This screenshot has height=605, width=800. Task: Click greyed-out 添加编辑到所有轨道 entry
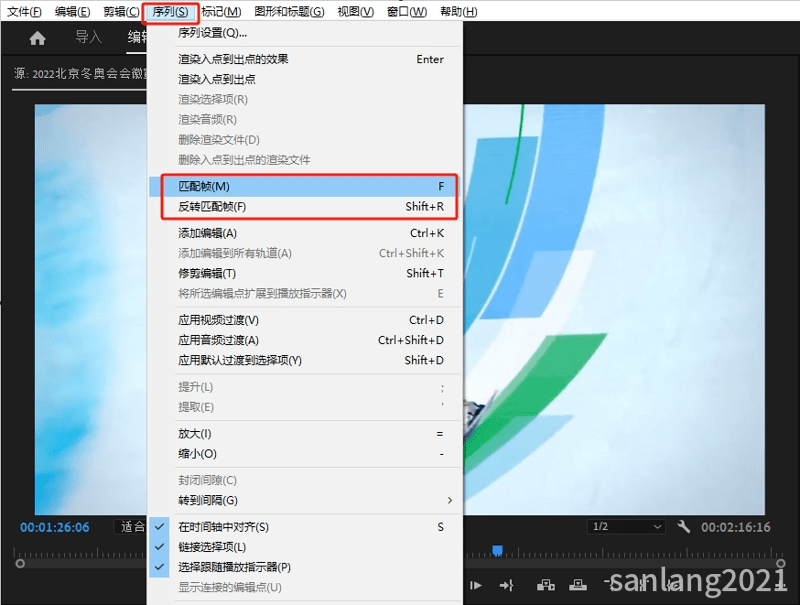pos(305,253)
